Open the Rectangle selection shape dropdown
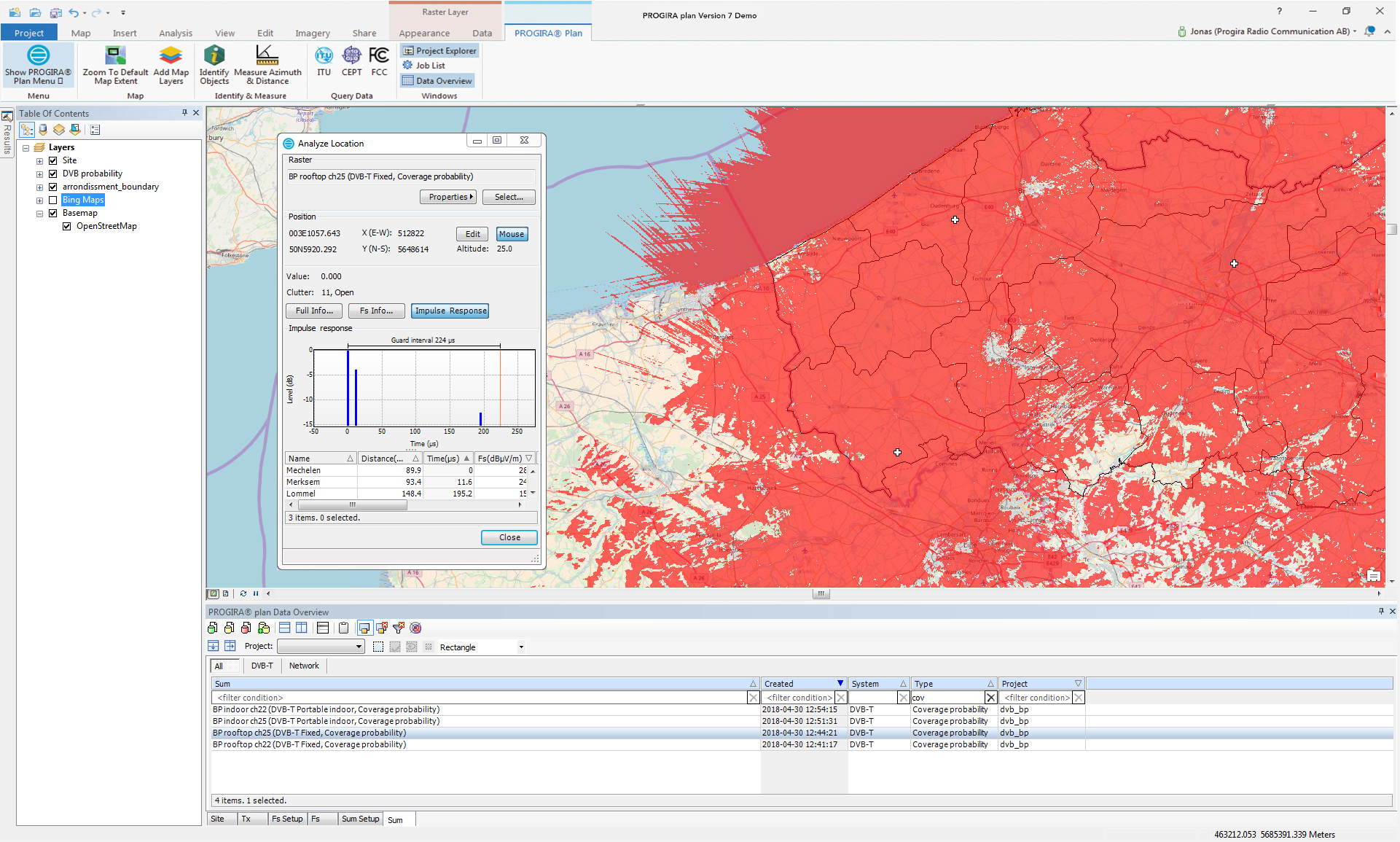This screenshot has height=842, width=1400. 521,647
